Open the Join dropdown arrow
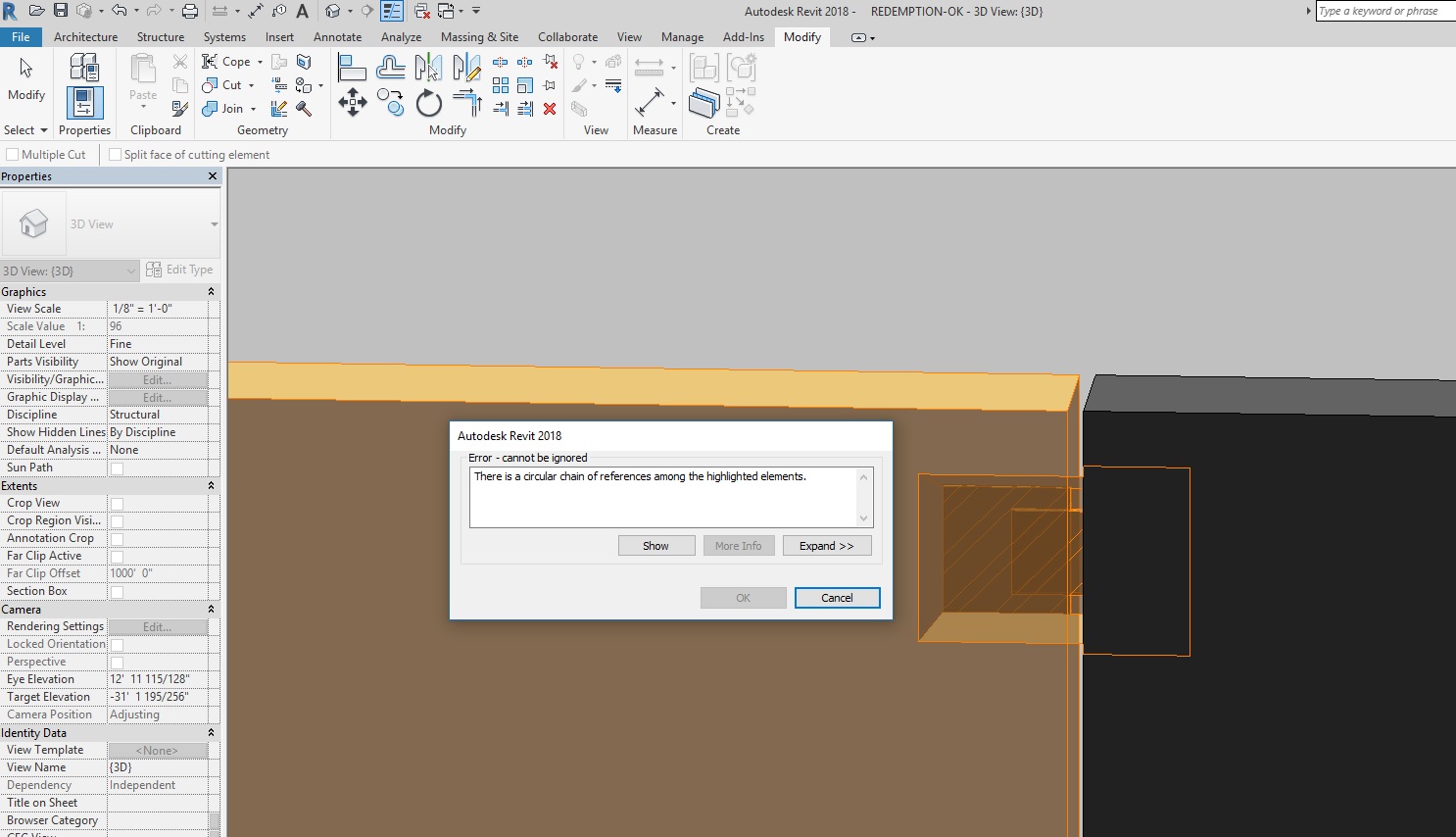 pyautogui.click(x=252, y=109)
